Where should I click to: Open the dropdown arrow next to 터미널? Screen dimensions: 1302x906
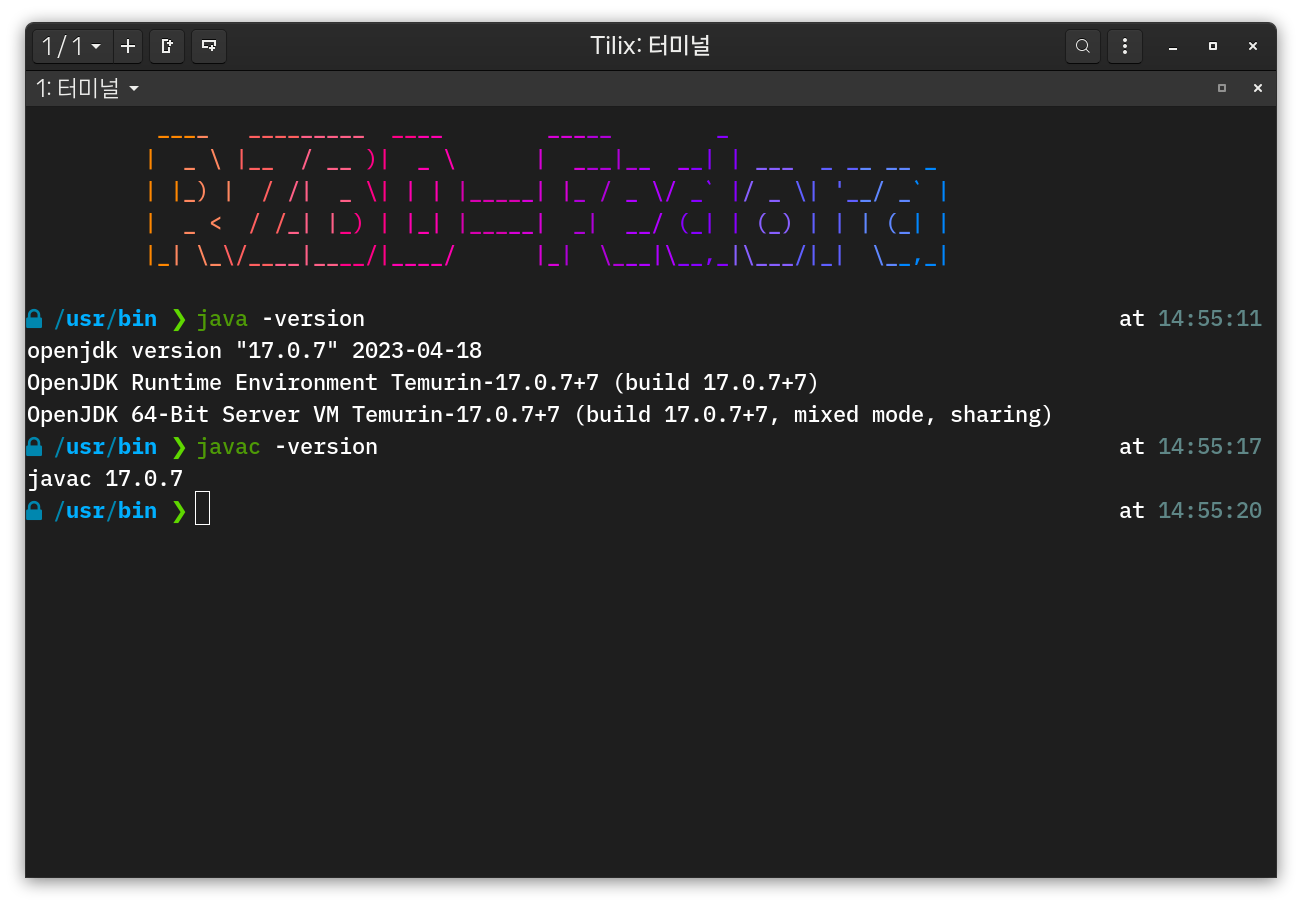(x=135, y=88)
